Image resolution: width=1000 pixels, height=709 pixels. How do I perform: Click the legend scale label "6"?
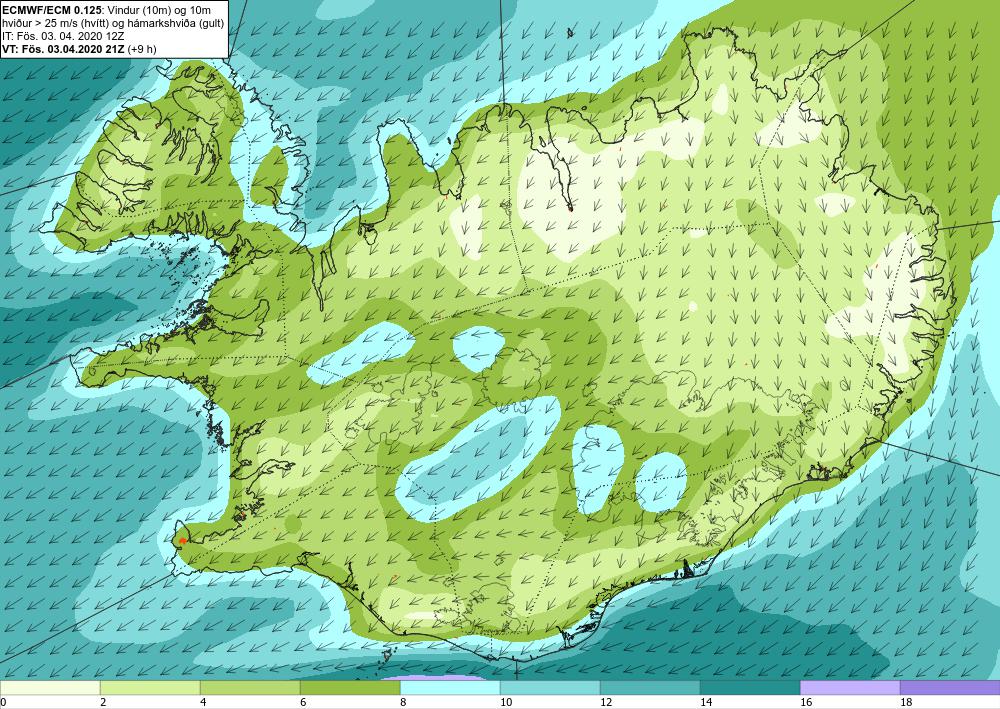pyautogui.click(x=303, y=702)
